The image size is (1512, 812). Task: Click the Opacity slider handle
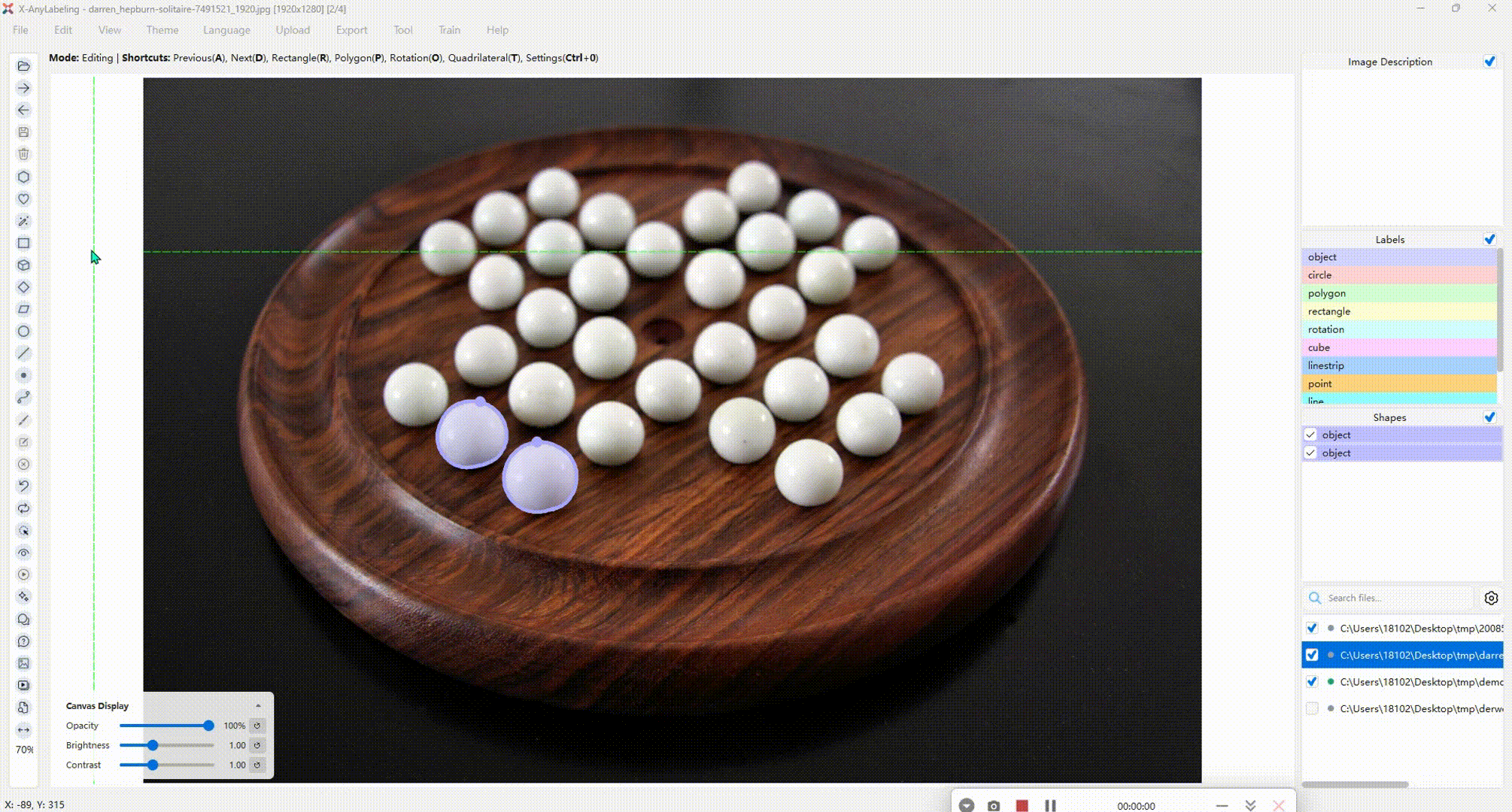point(208,726)
